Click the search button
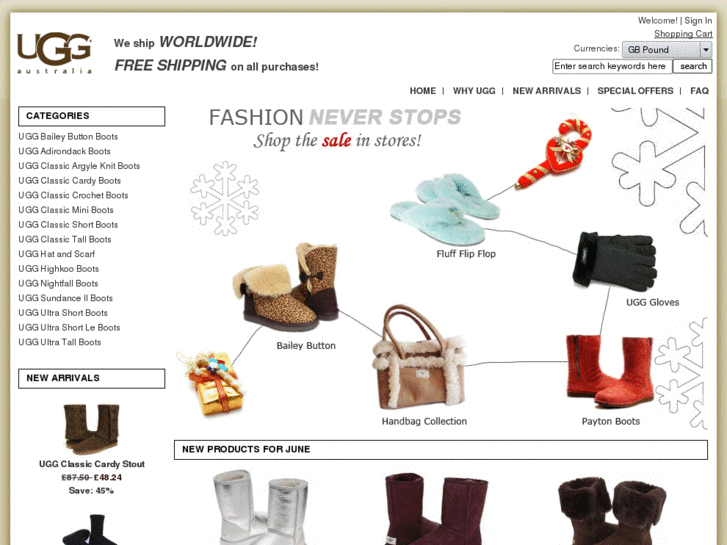 coord(693,66)
